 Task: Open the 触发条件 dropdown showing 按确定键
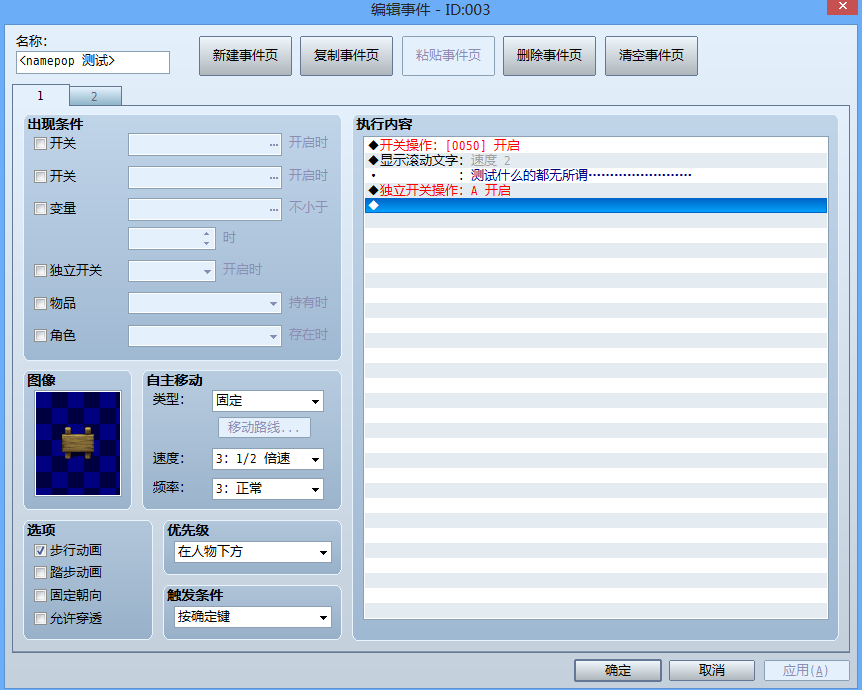point(253,617)
